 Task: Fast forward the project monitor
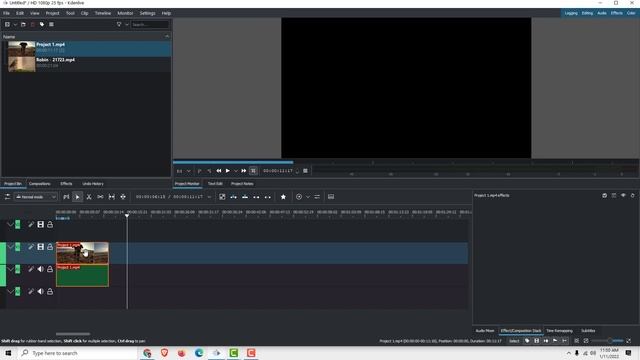point(244,171)
